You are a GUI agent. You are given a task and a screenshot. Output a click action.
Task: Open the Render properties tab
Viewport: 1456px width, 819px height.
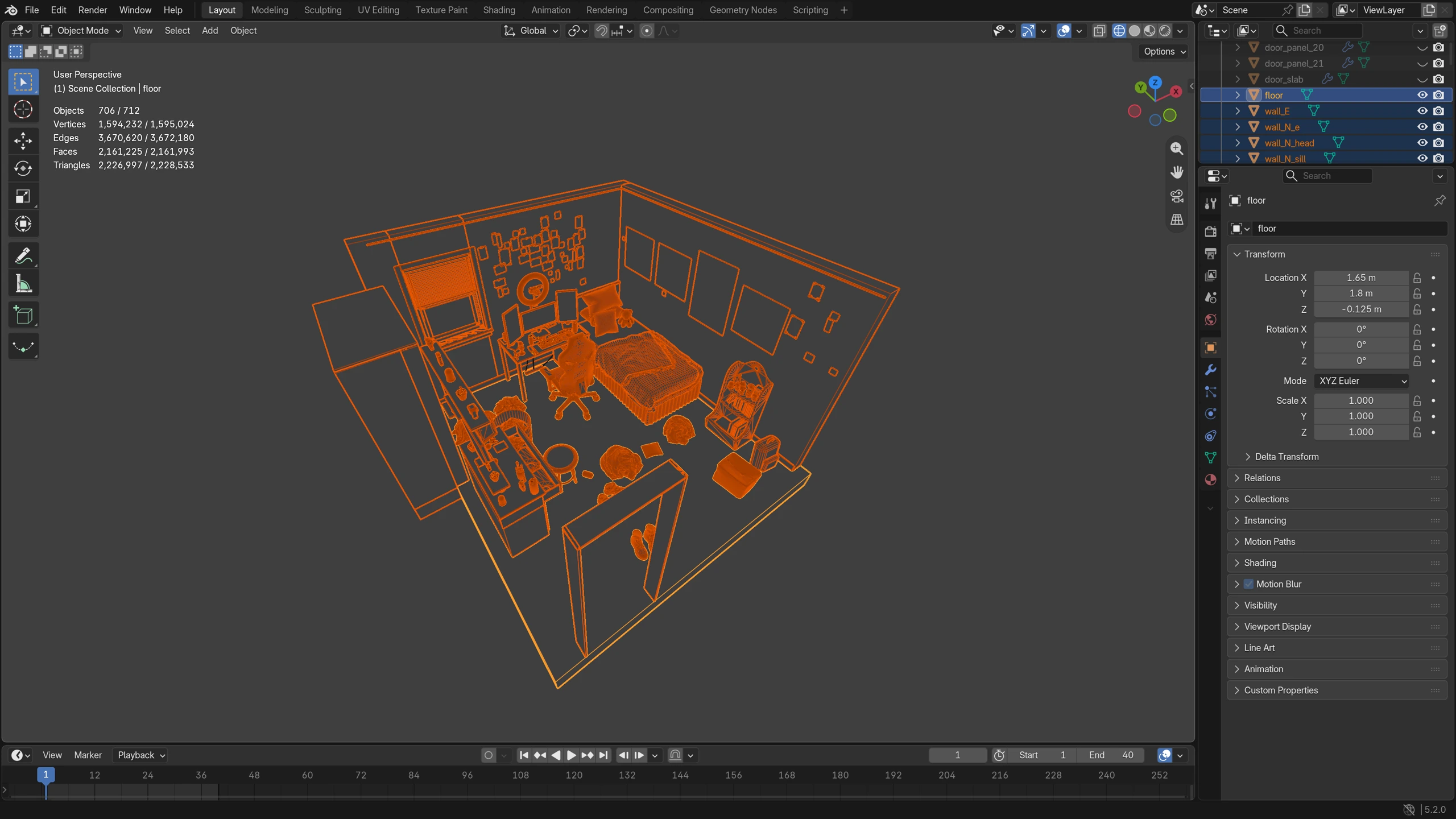pos(1210,231)
